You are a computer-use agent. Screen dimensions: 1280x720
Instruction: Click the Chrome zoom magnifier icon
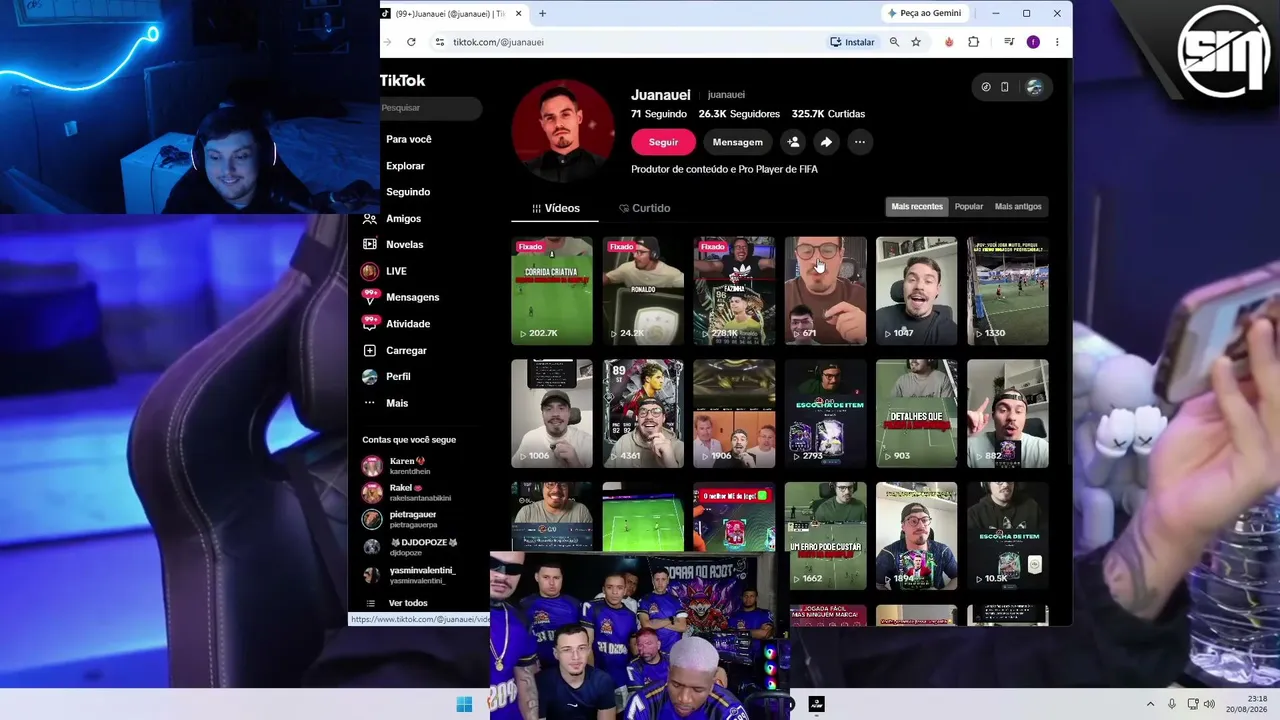coord(894,42)
